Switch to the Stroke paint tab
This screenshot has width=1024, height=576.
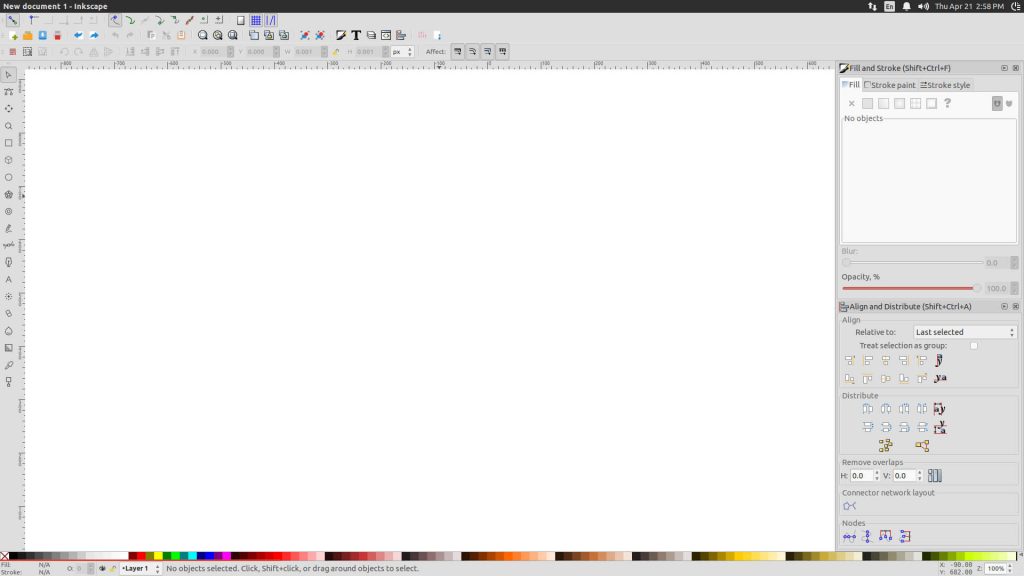[x=890, y=85]
